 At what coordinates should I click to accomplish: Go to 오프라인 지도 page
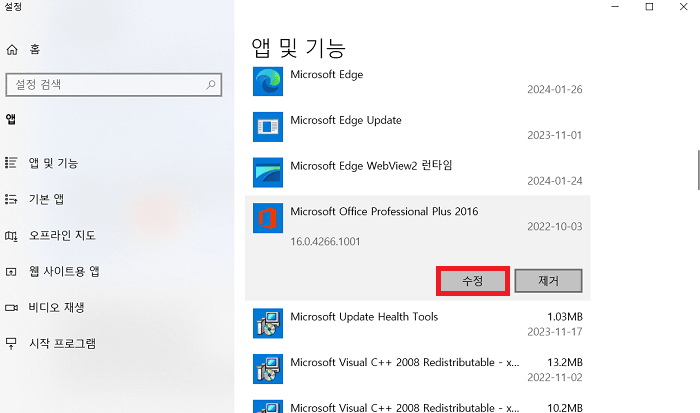(62, 235)
